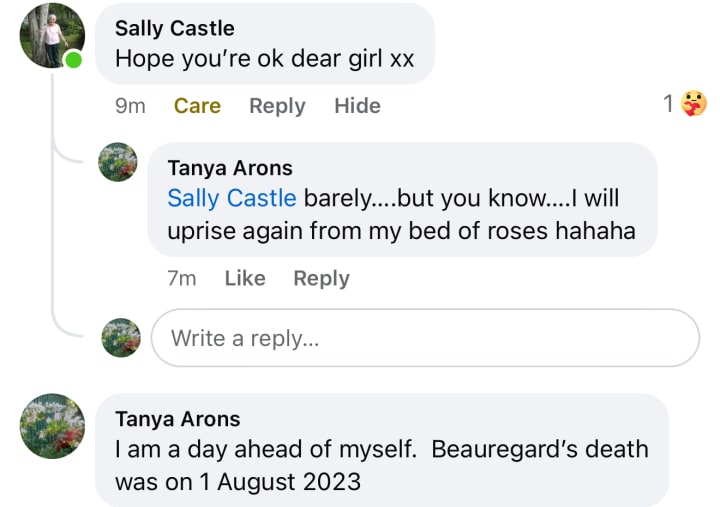Click Sally Castle's profile picture
This screenshot has height=507, width=720.
(51, 34)
